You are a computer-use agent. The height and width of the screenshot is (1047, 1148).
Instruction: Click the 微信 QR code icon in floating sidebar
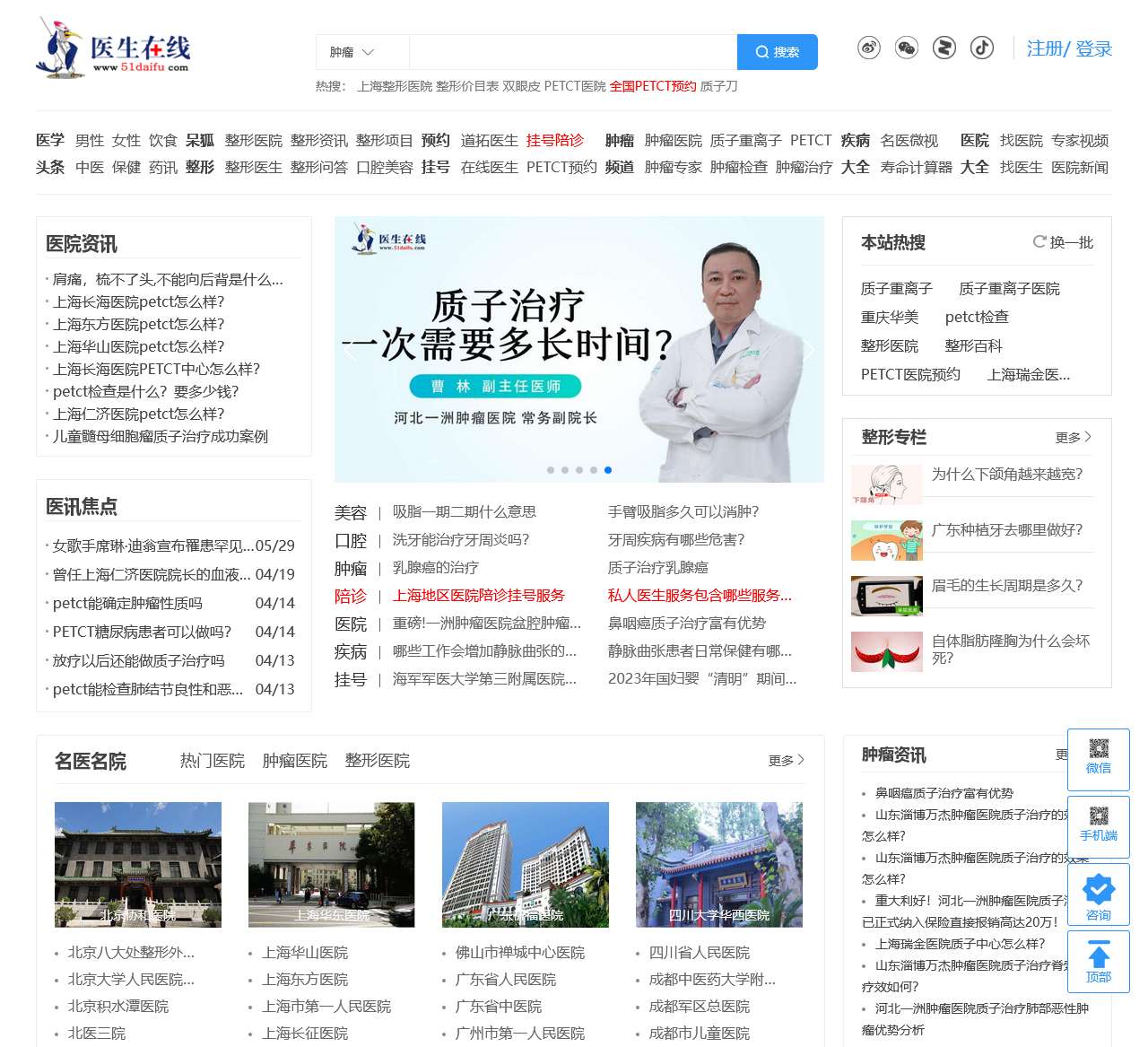coord(1098,747)
